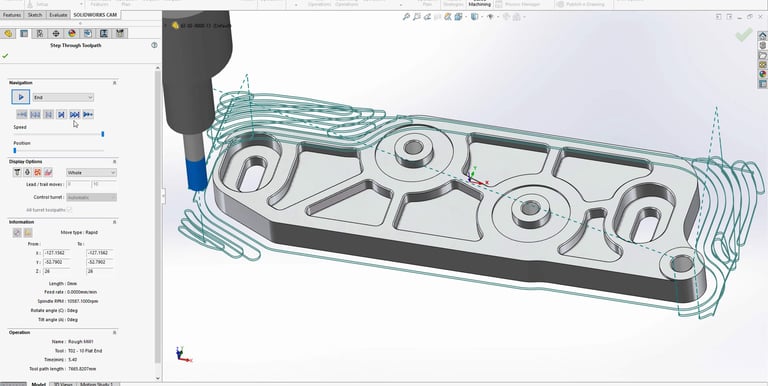
Task: Toggle the tool display icon in Display Options
Action: 17,172
